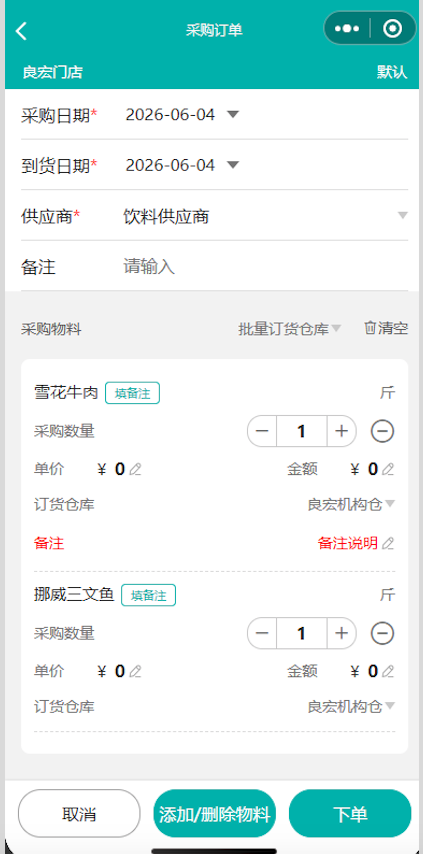Edit the unit price pencil for 雪花牛肉
This screenshot has height=854, width=423.
(136, 469)
